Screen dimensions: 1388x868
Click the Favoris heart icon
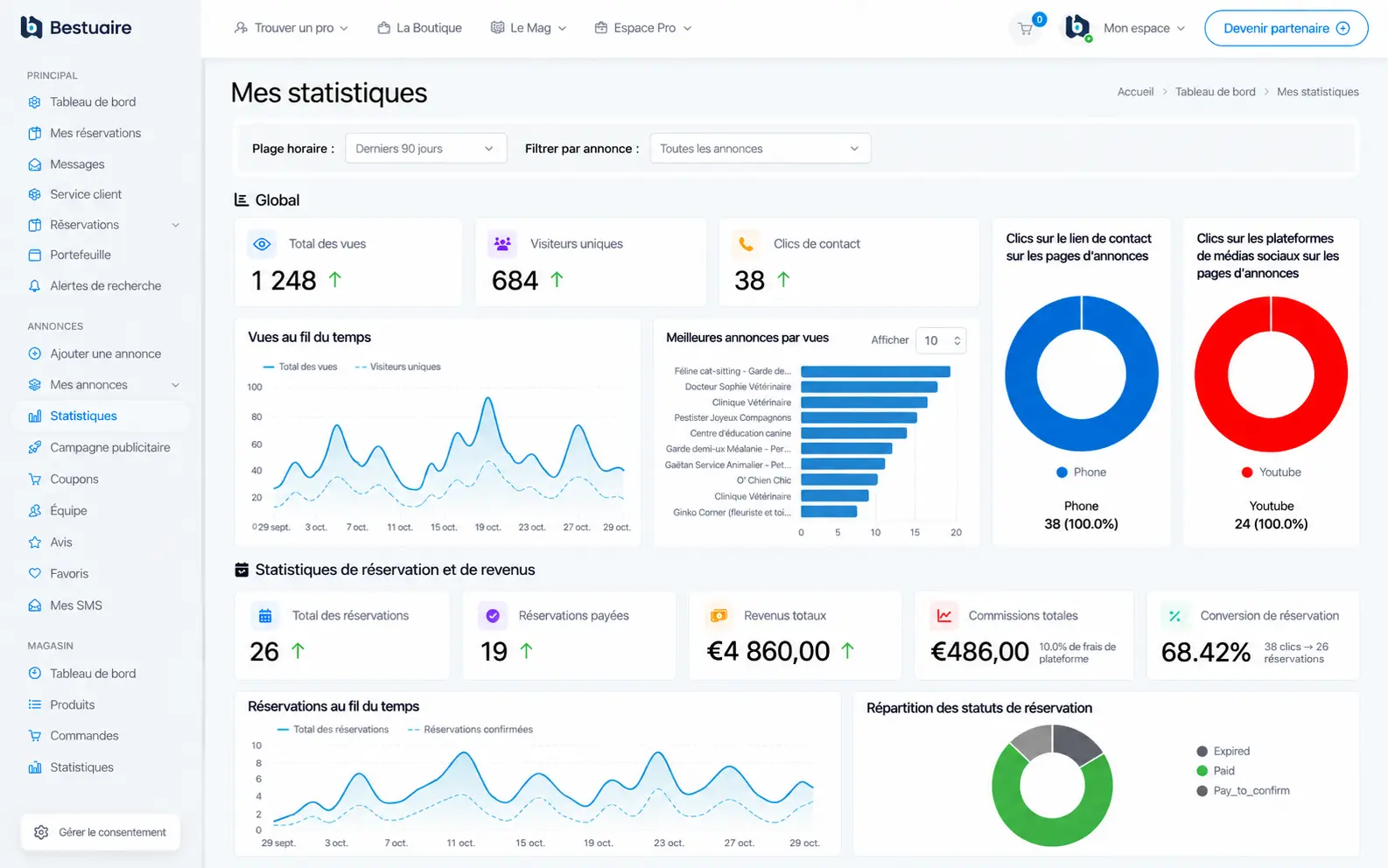tap(35, 574)
